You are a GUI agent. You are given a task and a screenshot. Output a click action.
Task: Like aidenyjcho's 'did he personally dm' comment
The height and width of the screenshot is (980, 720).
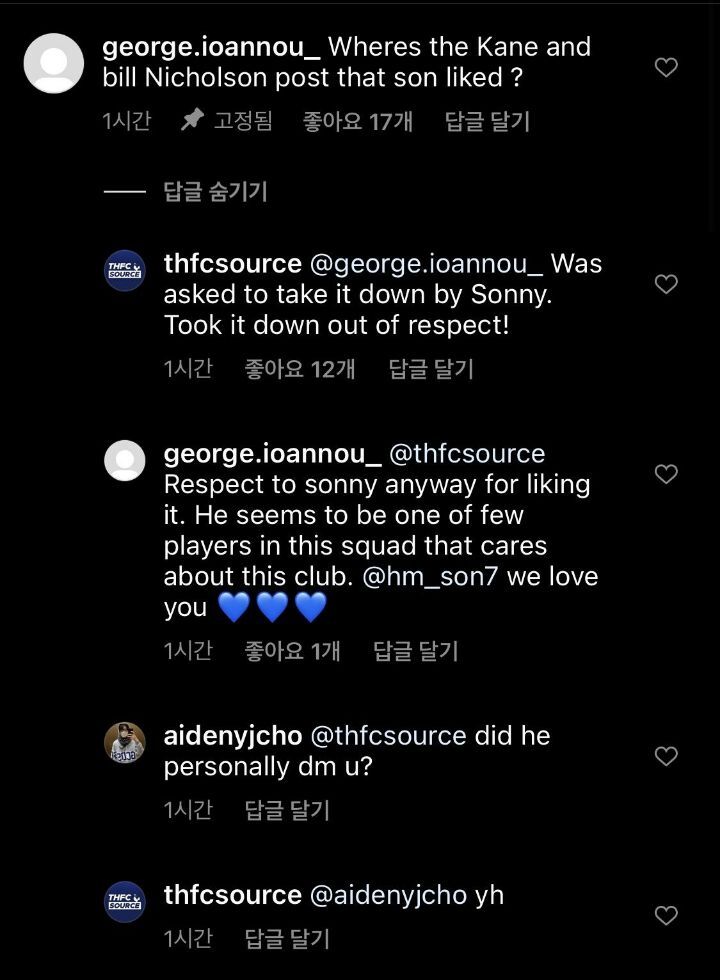(x=666, y=756)
